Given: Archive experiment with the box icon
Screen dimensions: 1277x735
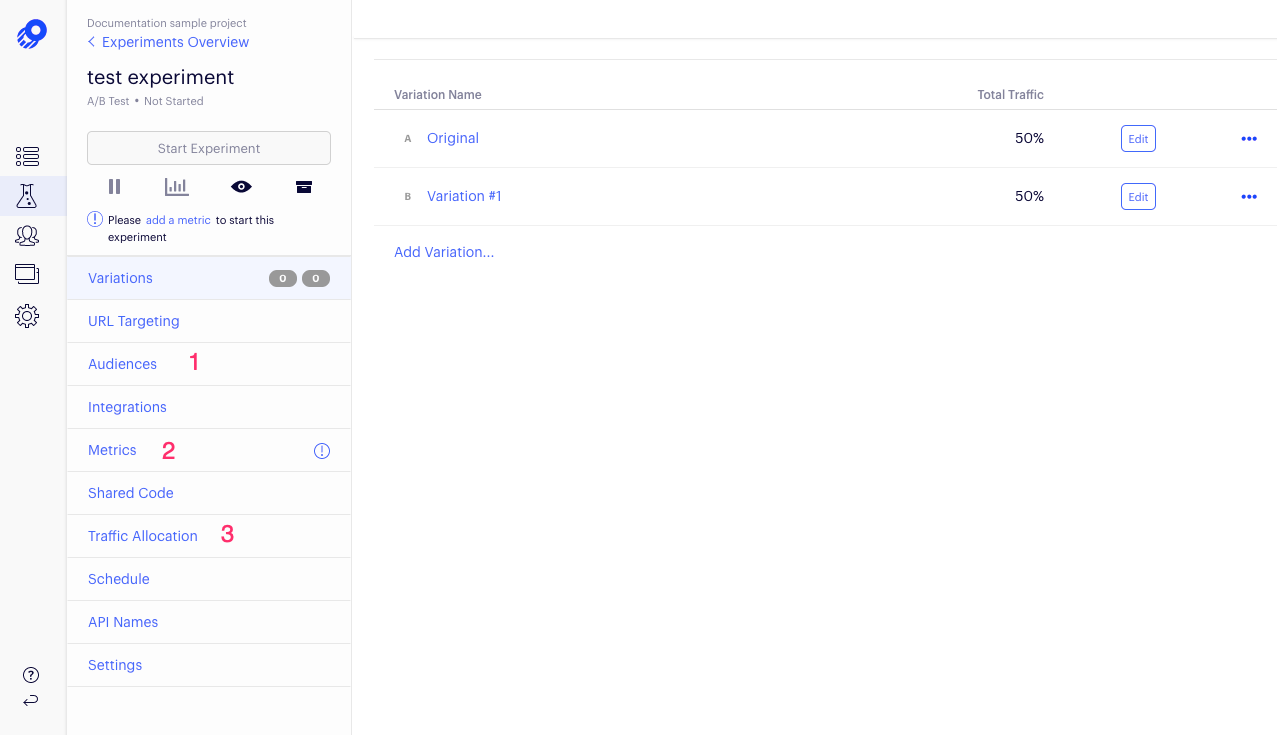Looking at the screenshot, I should [304, 186].
